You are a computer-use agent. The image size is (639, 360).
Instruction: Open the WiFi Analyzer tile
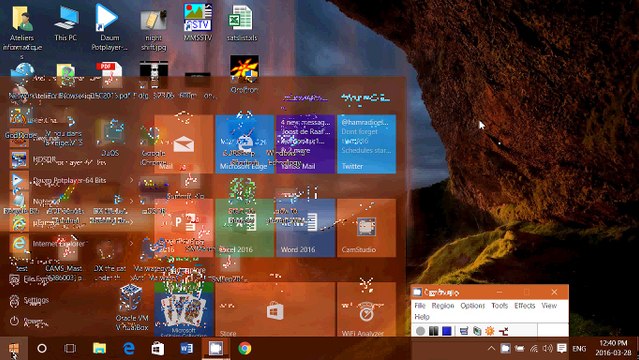(x=366, y=309)
